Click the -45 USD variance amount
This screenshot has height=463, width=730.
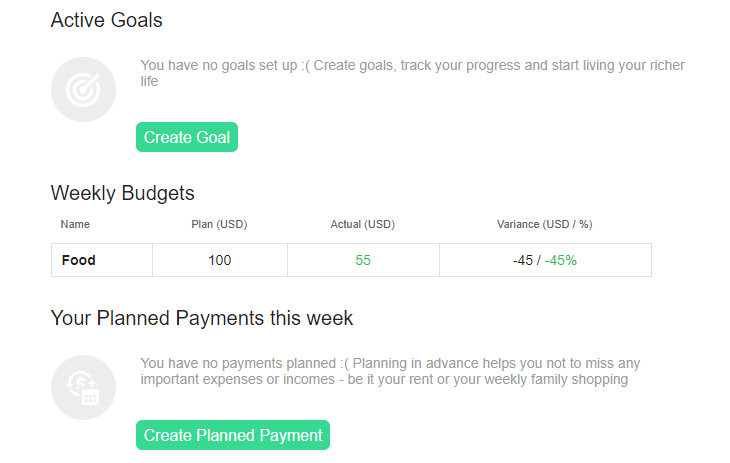(x=525, y=260)
